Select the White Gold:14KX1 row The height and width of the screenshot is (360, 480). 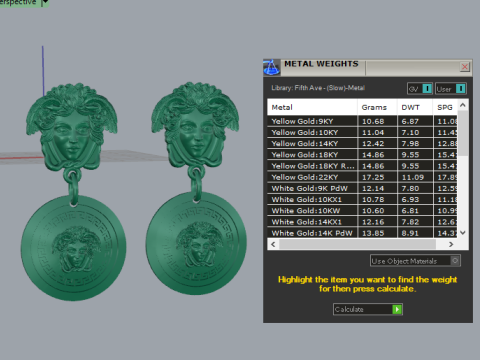[x=362, y=222]
